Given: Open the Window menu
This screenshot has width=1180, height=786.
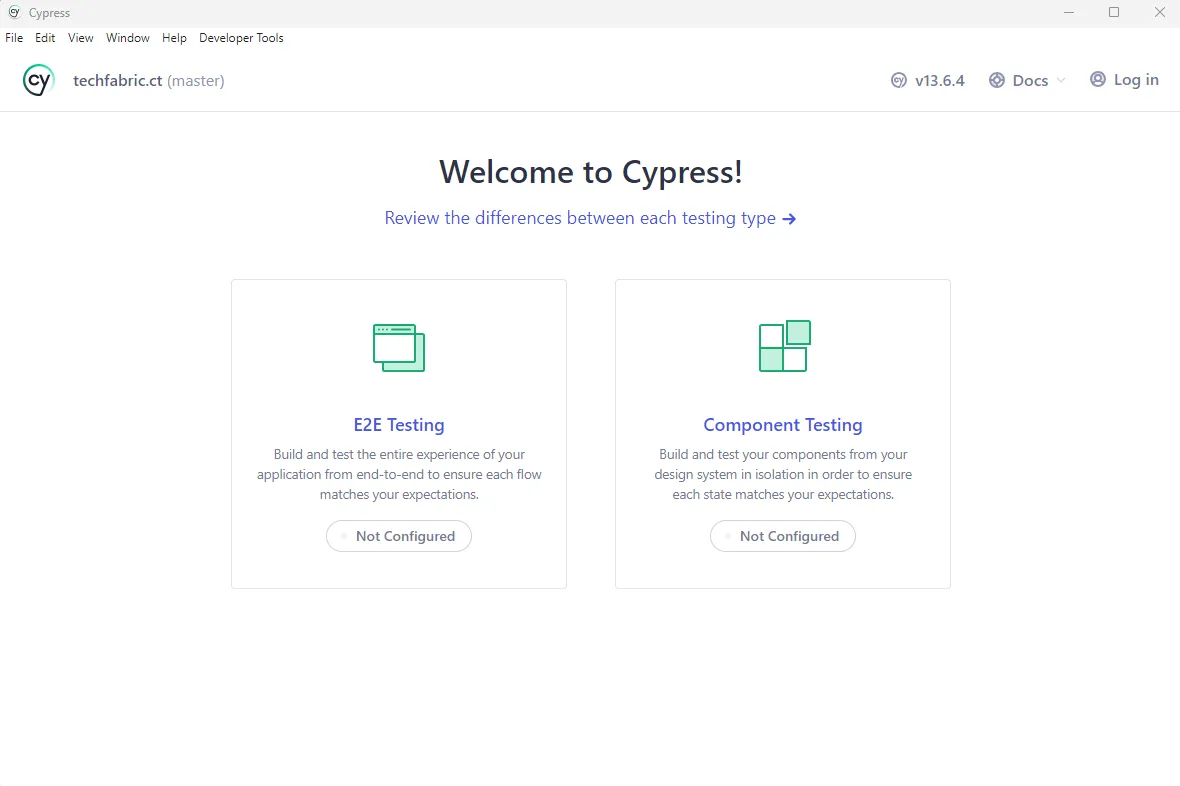Looking at the screenshot, I should pyautogui.click(x=127, y=38).
